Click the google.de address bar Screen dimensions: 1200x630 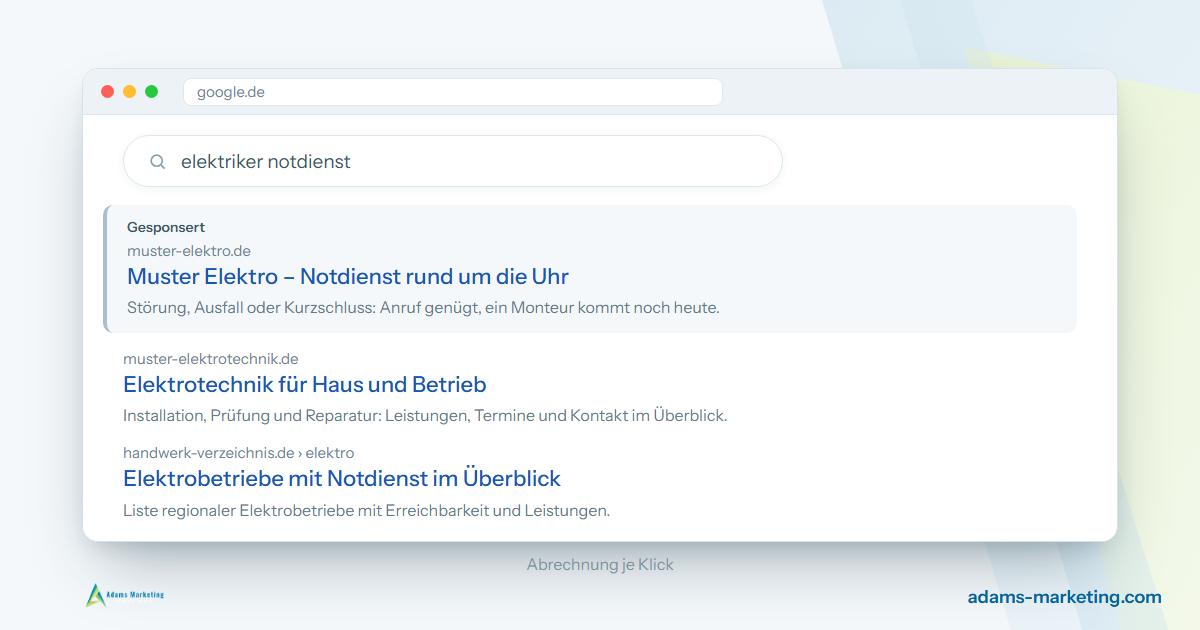click(x=452, y=92)
